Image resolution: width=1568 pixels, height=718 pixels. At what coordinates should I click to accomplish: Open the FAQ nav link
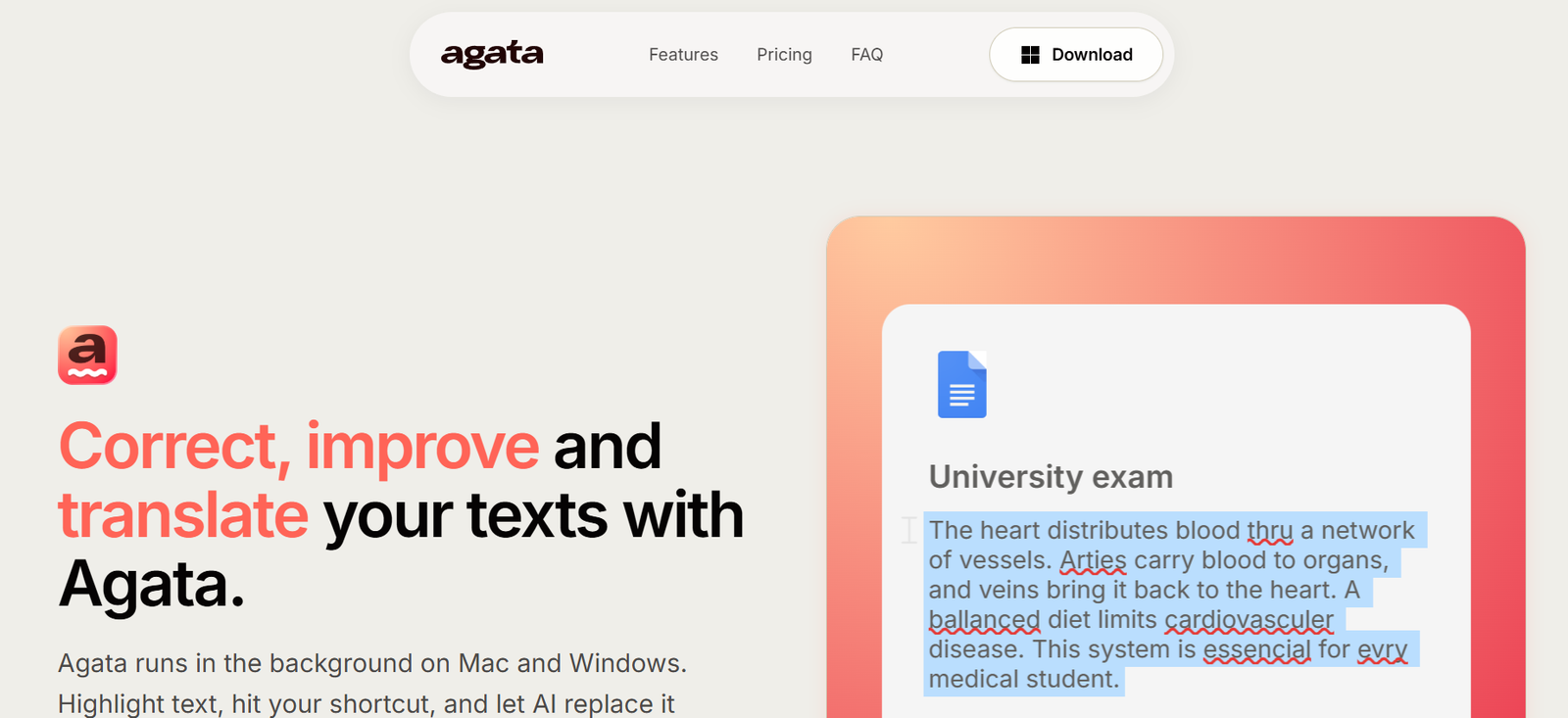pyautogui.click(x=866, y=55)
